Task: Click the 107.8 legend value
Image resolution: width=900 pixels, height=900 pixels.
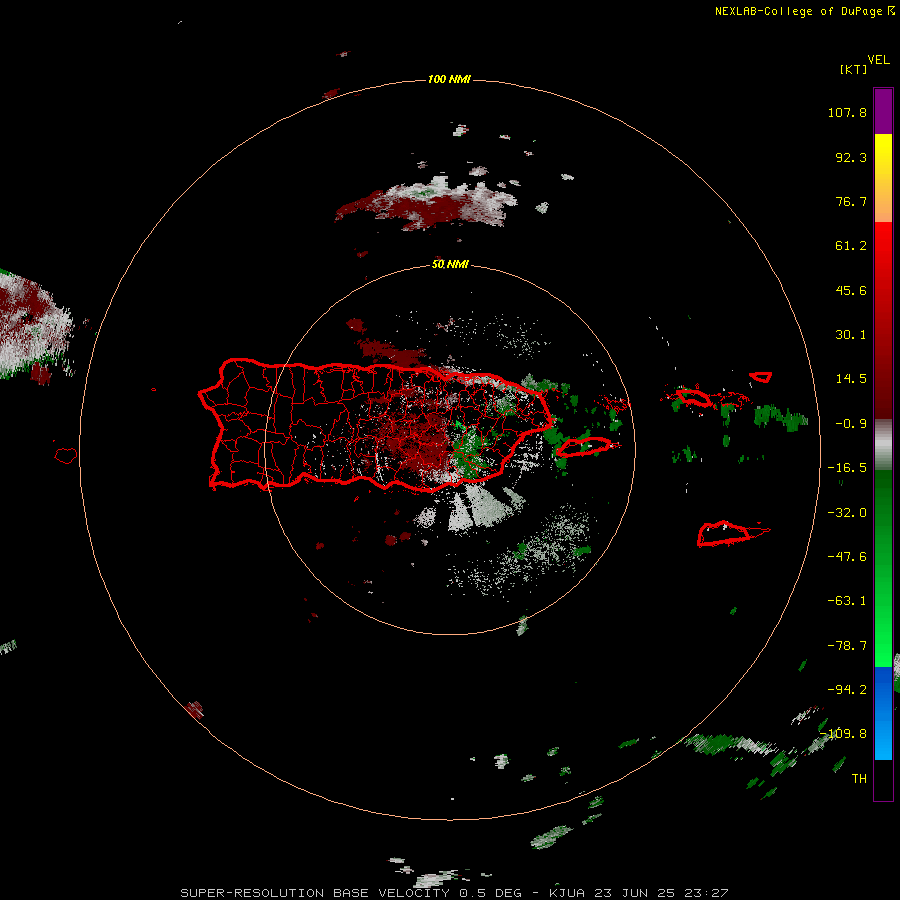Action: point(847,112)
